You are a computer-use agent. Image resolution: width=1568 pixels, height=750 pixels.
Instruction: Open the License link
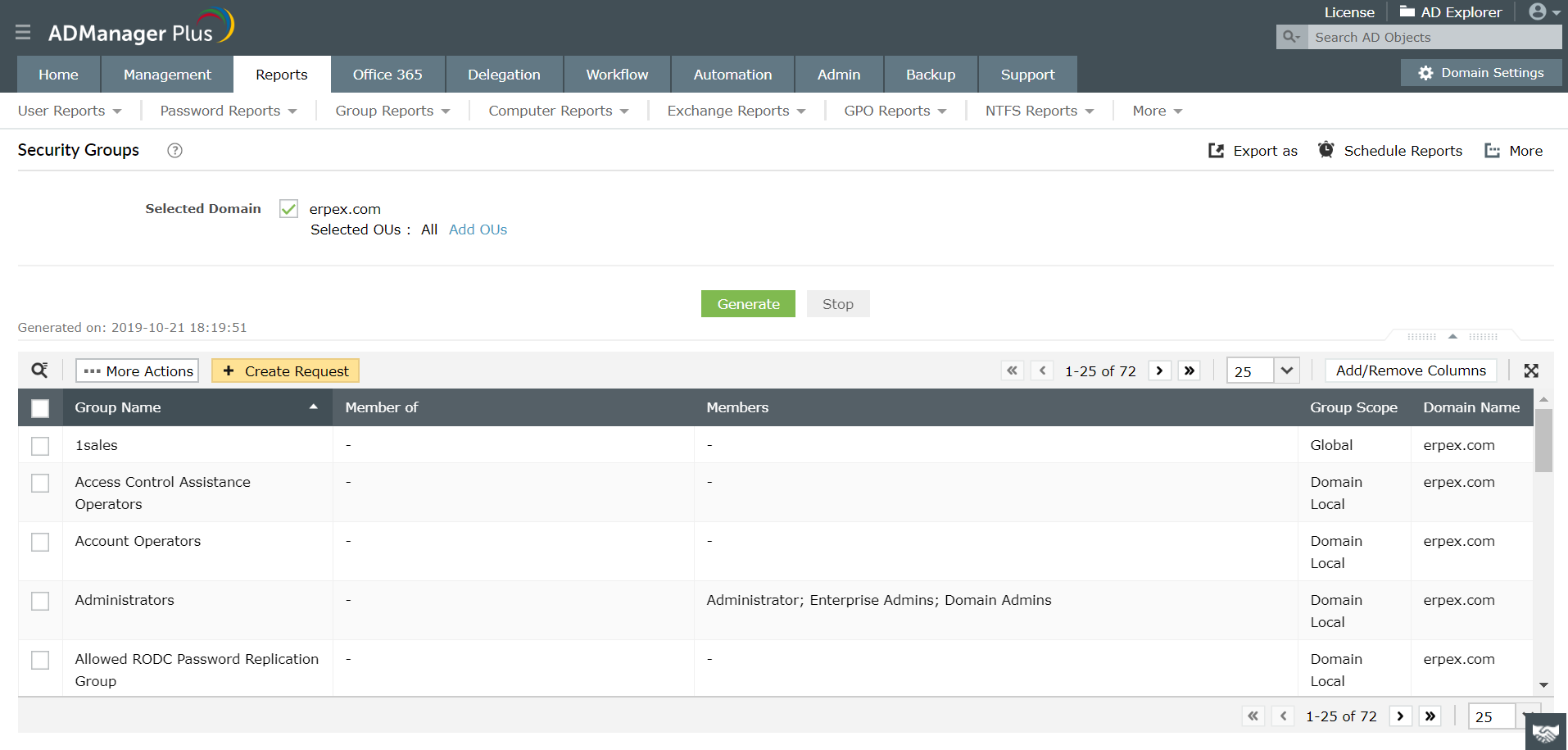click(x=1349, y=12)
